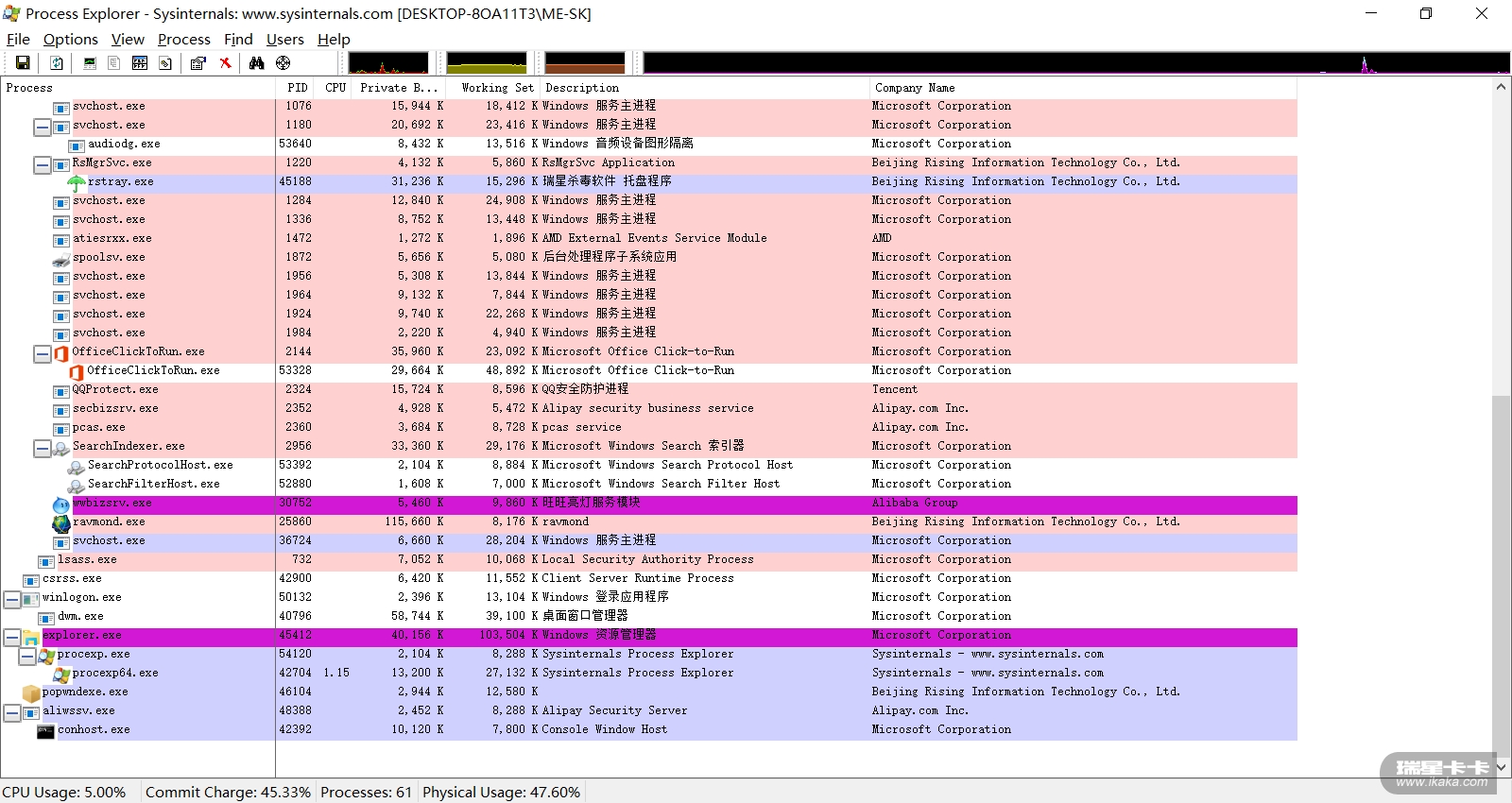
Task: Collapse the OfficeClickToRun.exe 2144 node
Action: [43, 353]
